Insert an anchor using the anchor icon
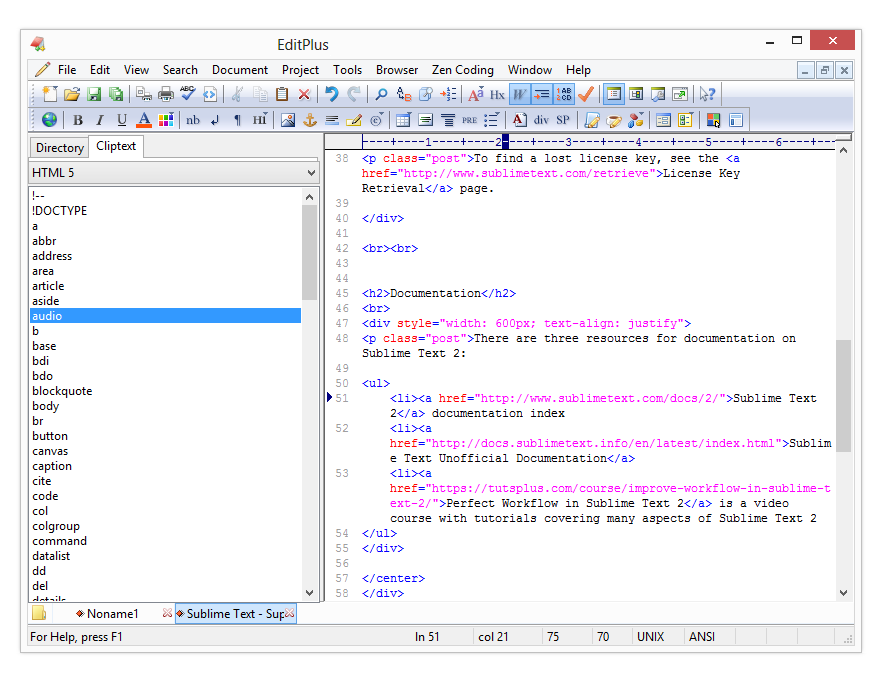 coord(309,120)
